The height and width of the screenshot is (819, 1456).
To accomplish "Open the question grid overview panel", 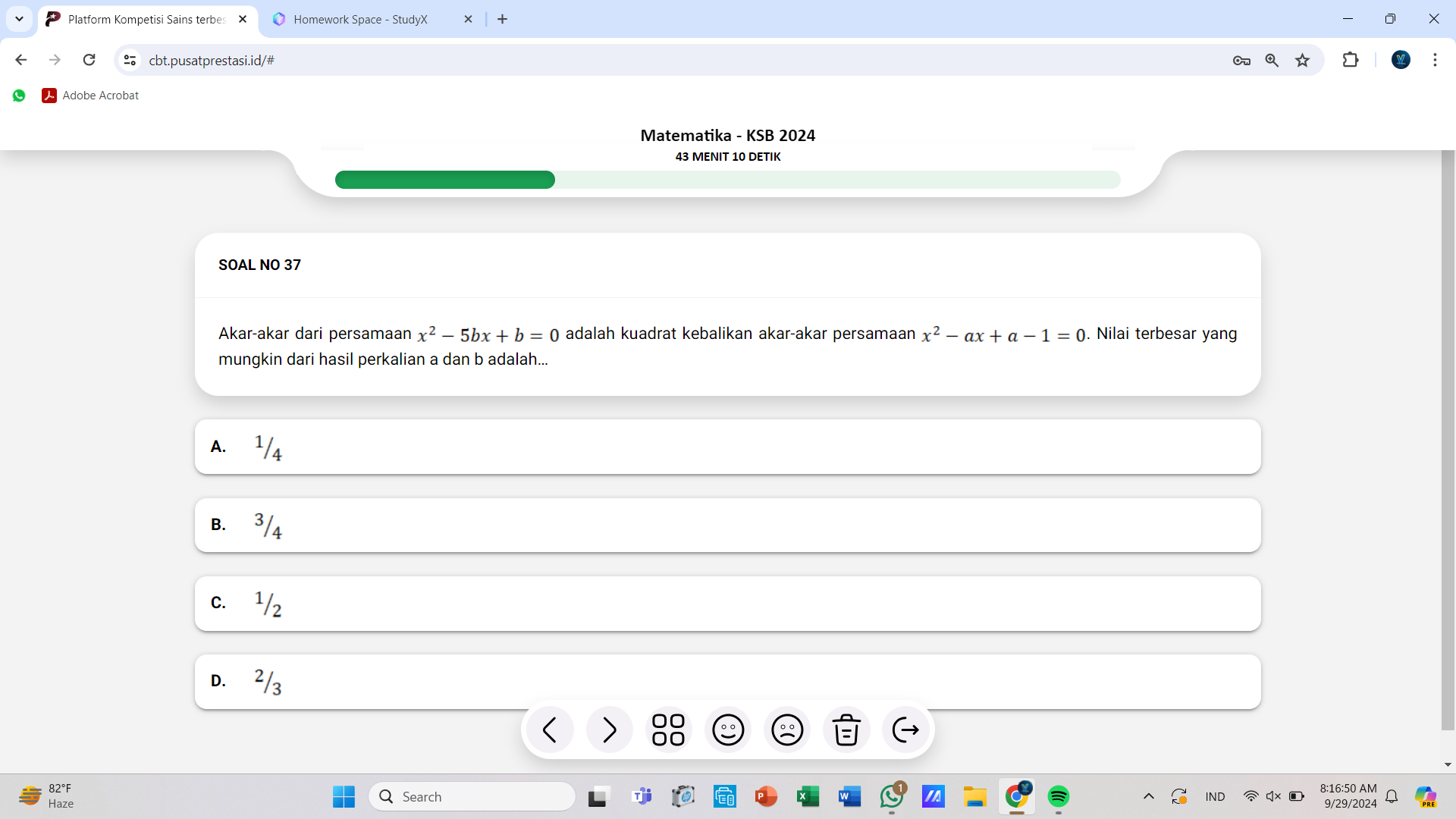I will pos(667,730).
